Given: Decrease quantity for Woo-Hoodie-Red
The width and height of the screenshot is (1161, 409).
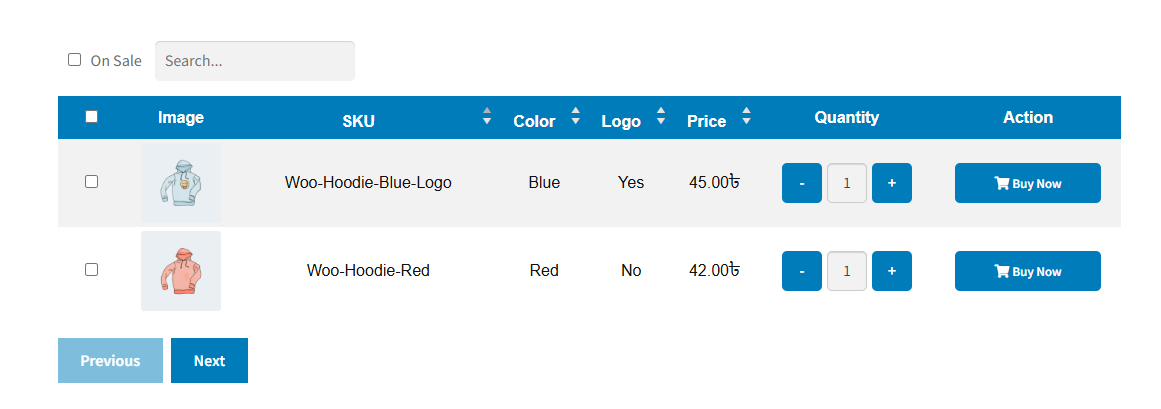Looking at the screenshot, I should click(801, 271).
